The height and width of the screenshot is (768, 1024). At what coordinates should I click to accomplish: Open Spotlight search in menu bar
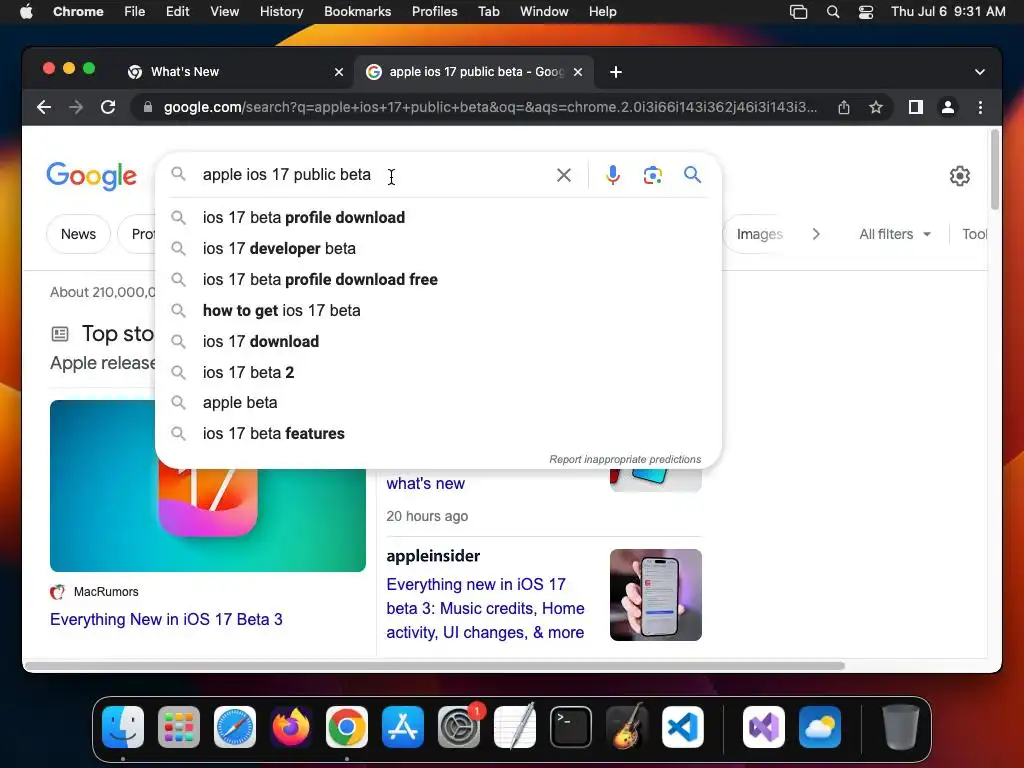pyautogui.click(x=833, y=12)
